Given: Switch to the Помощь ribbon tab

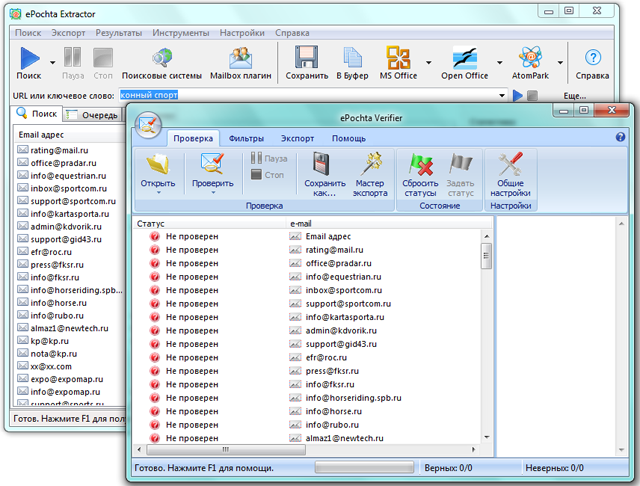Looking at the screenshot, I should [349, 138].
